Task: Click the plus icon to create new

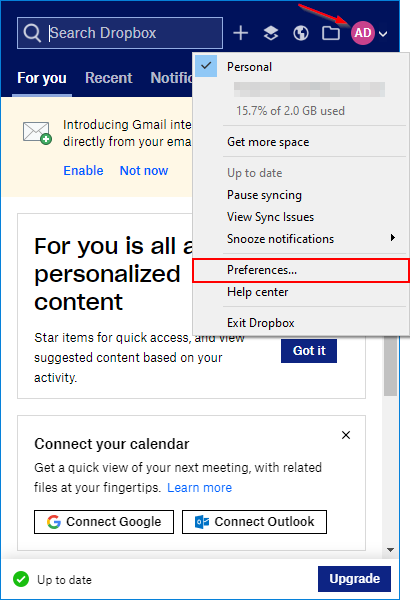Action: coord(241,33)
